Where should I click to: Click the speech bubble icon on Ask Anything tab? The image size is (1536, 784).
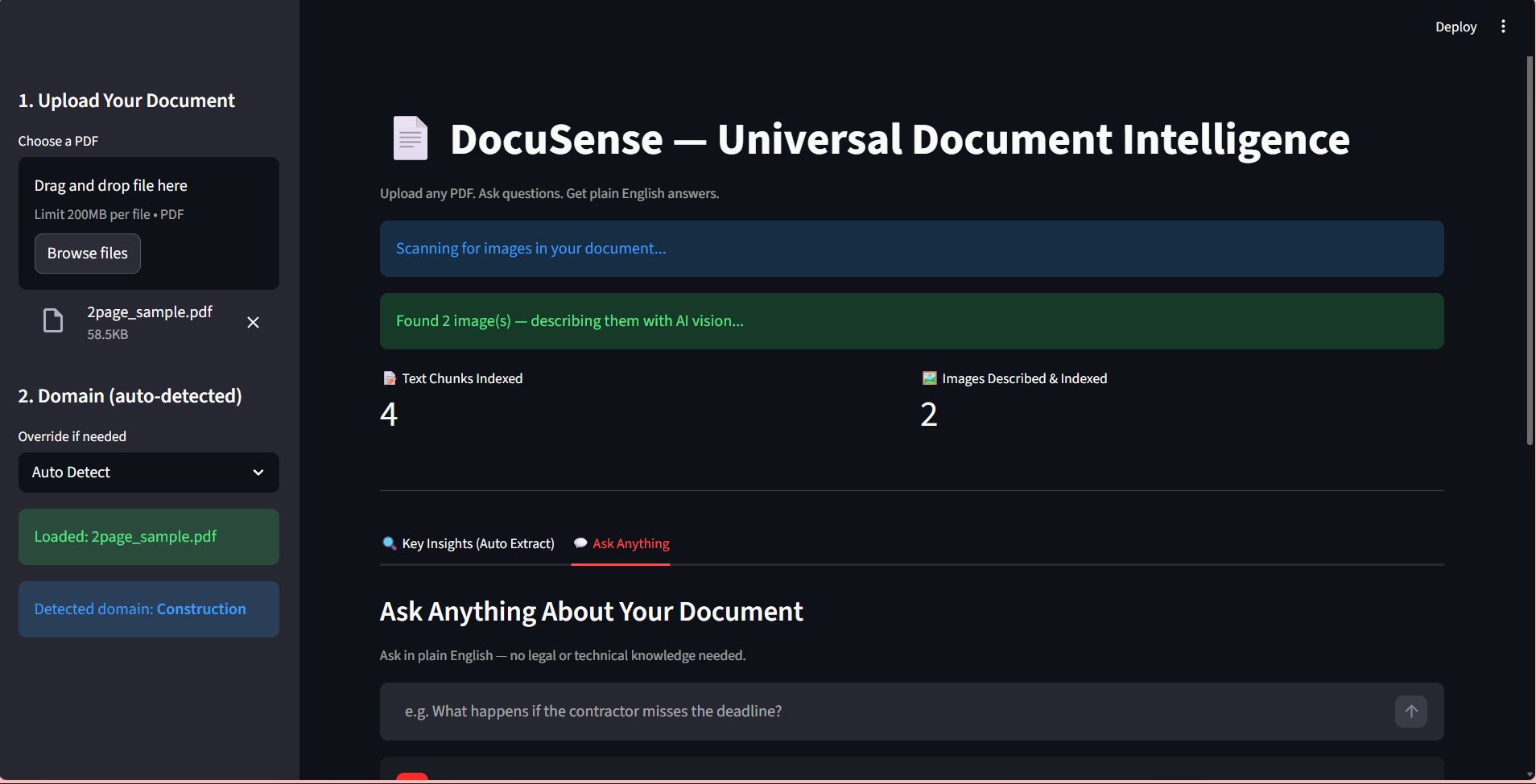tap(580, 543)
